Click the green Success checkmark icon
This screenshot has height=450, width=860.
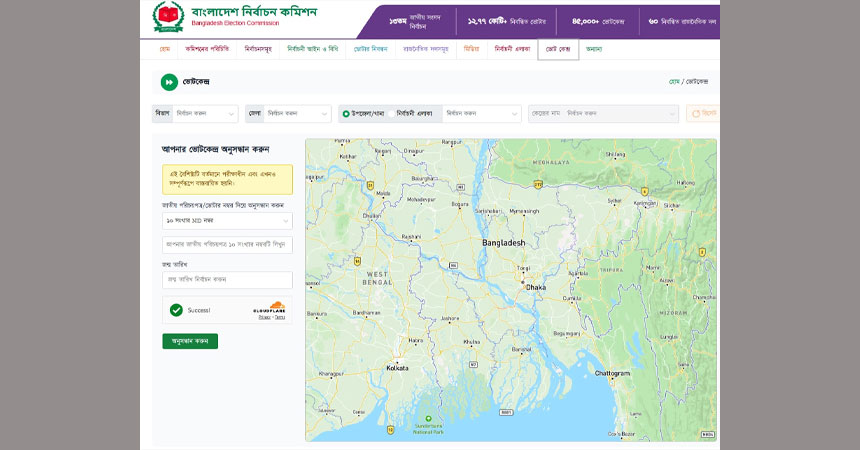[x=176, y=310]
